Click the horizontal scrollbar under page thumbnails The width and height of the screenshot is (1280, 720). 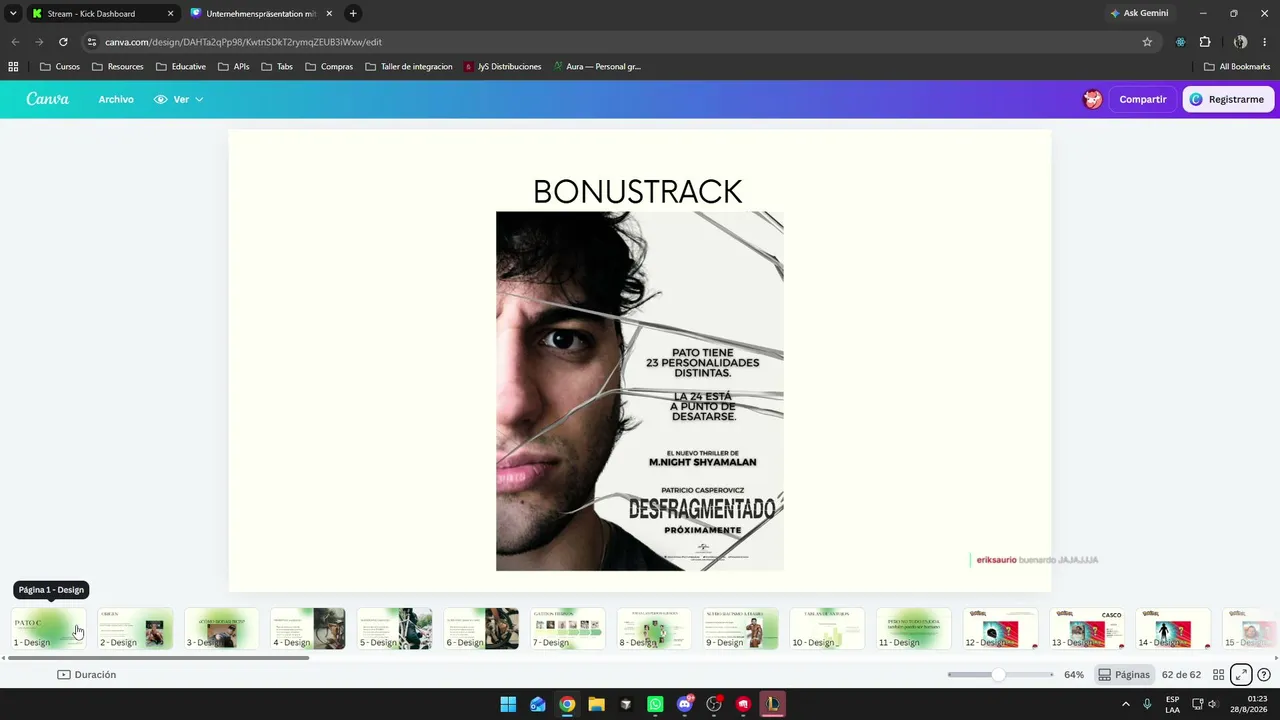pos(159,658)
